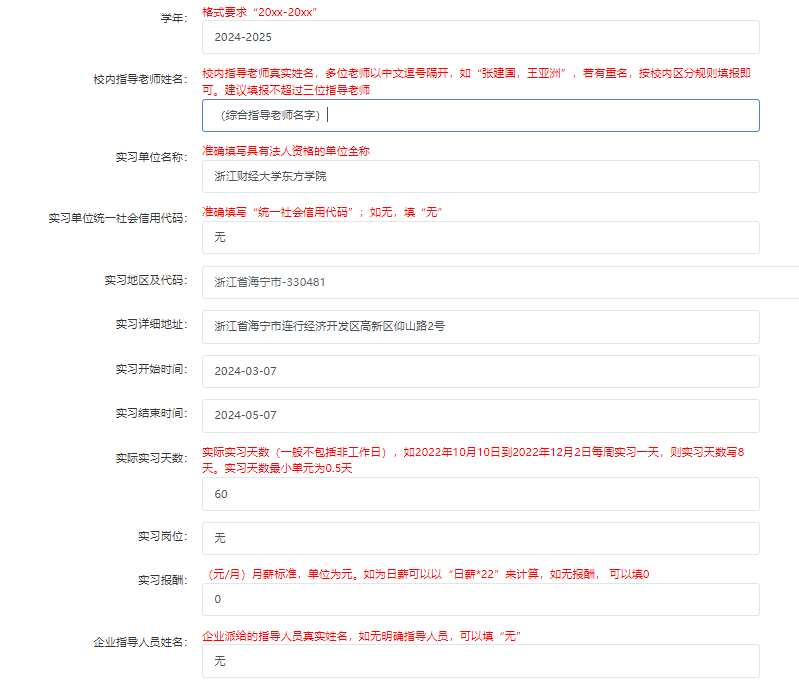The height and width of the screenshot is (683, 799).
Task: Click the 学年 field label
Action: [x=174, y=19]
